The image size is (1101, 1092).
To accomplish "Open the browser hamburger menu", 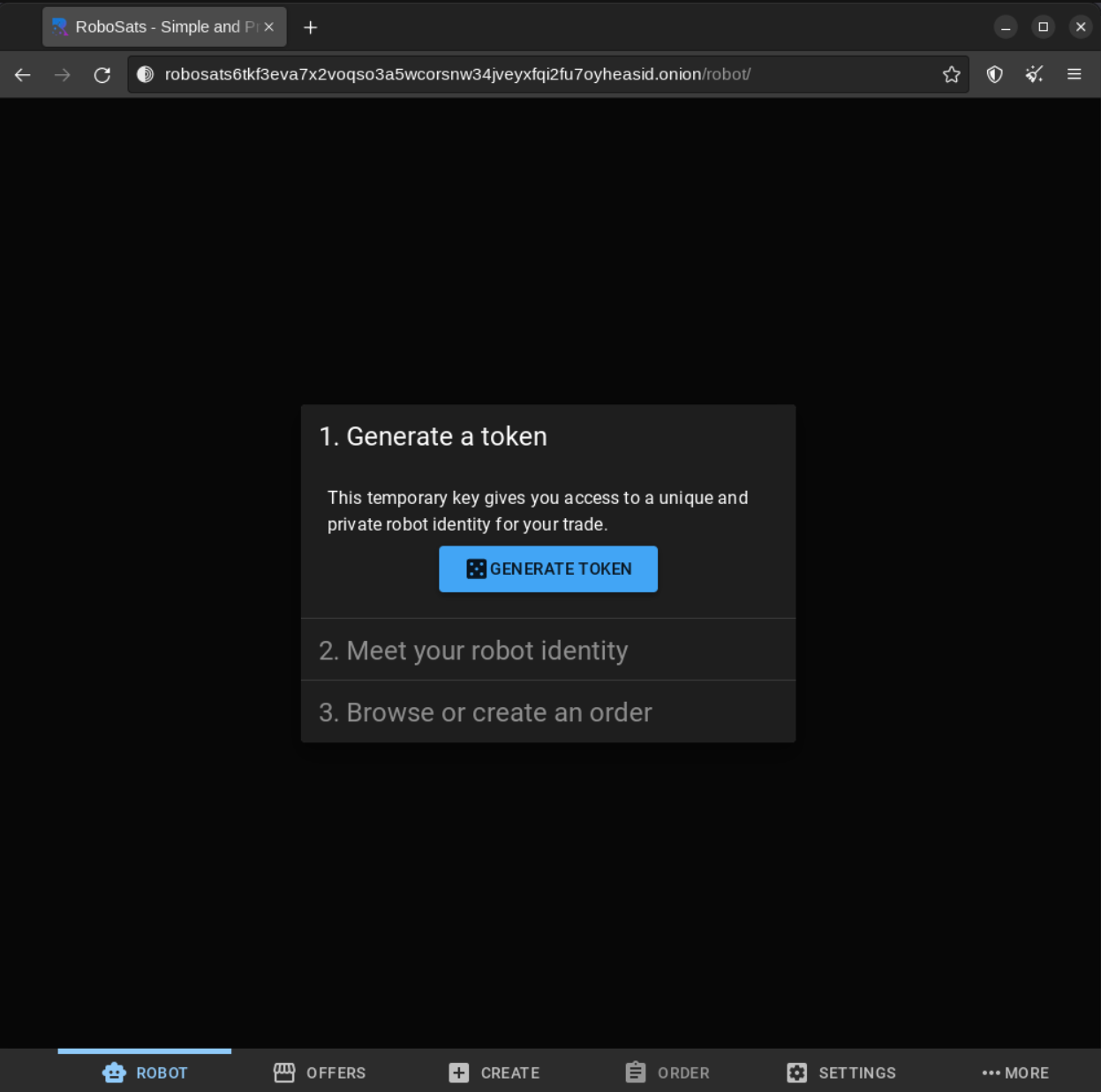I will click(1075, 75).
